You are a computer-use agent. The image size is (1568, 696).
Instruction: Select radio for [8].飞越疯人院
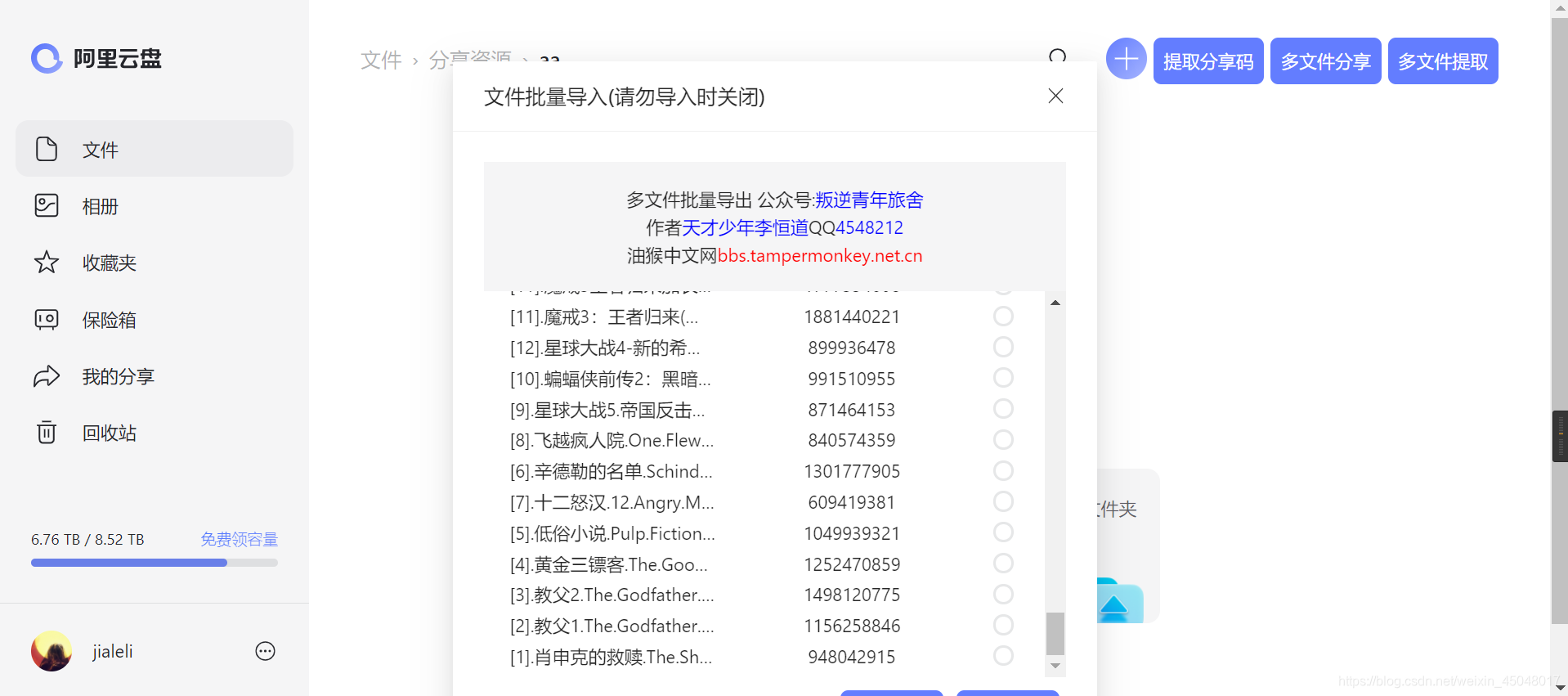pyautogui.click(x=1003, y=439)
